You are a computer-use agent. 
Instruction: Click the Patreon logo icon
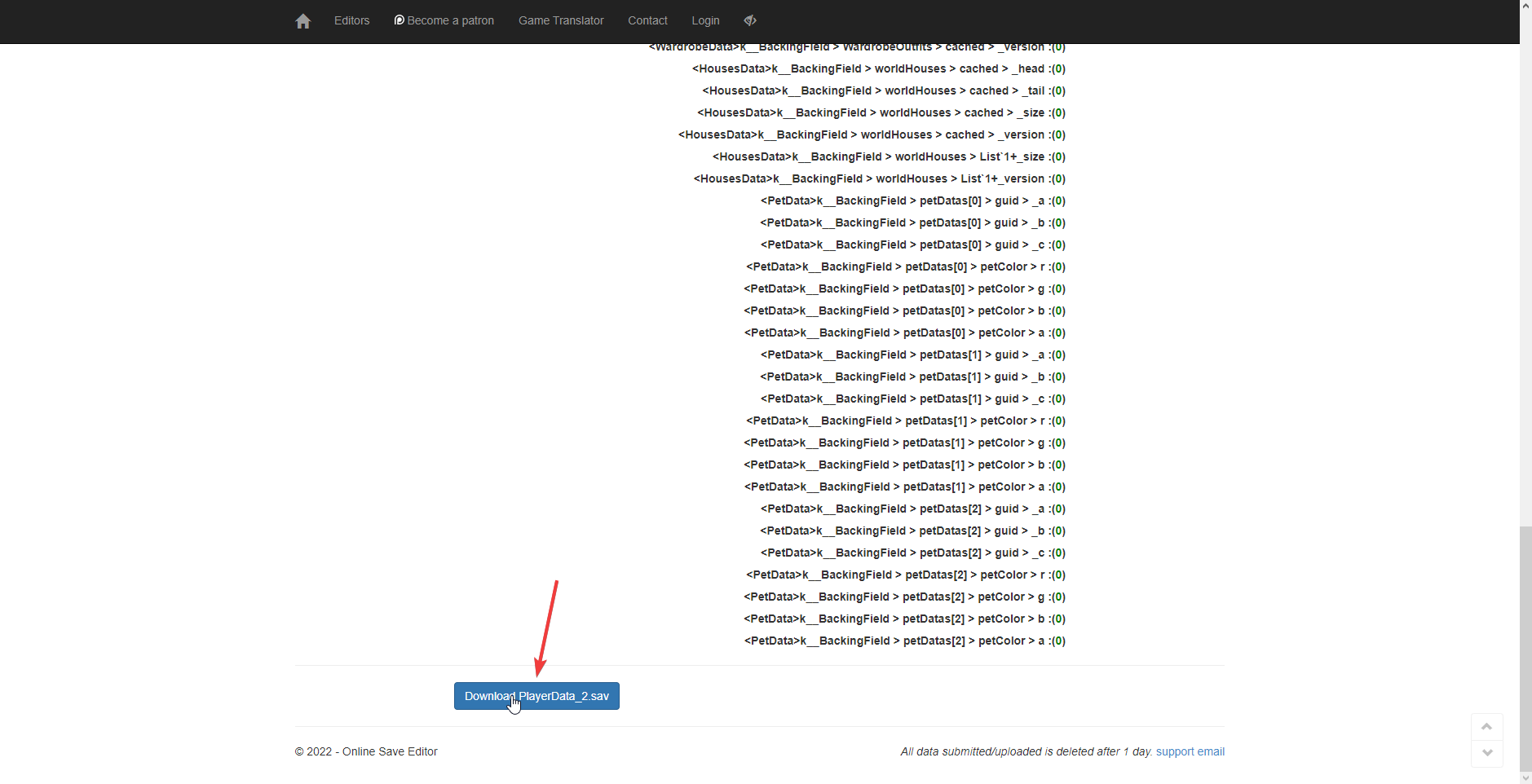pos(399,20)
